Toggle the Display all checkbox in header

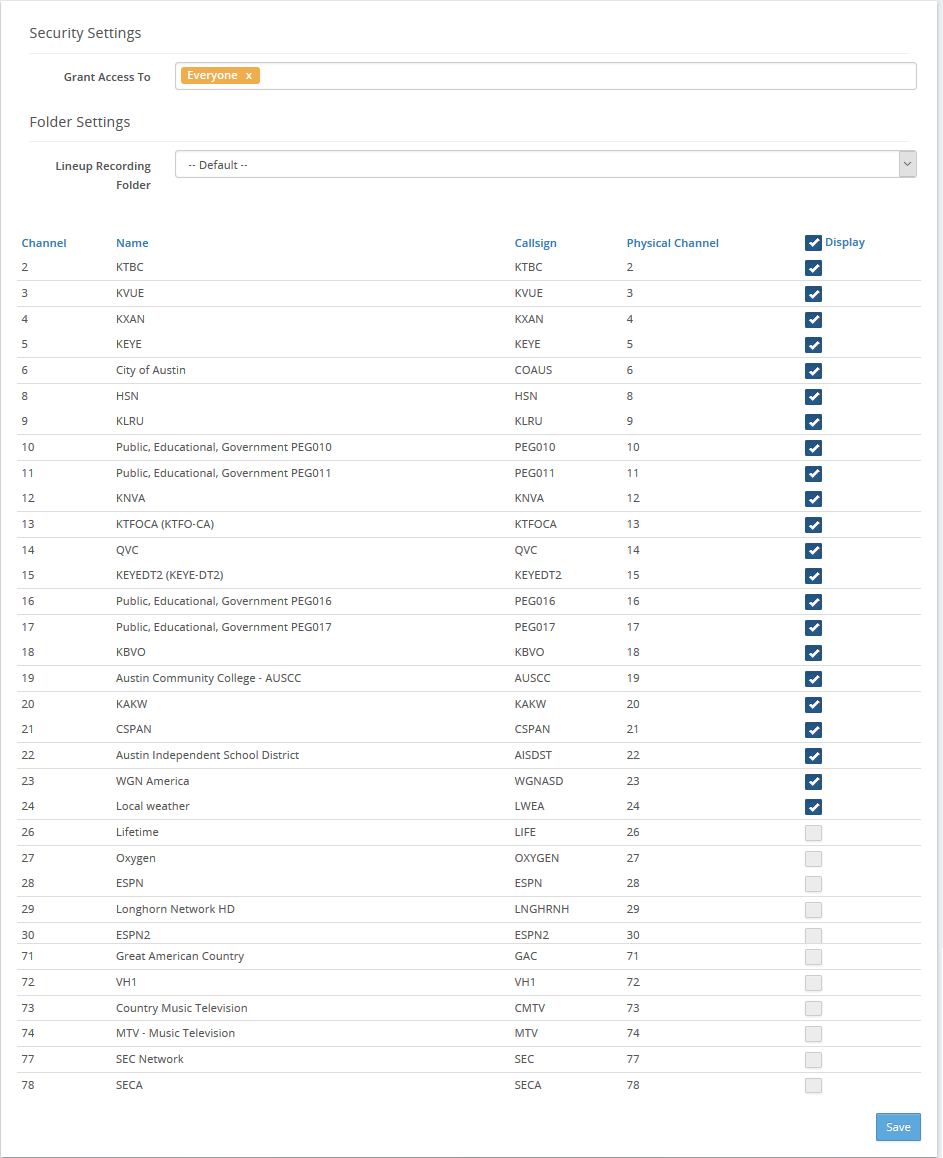coord(813,243)
